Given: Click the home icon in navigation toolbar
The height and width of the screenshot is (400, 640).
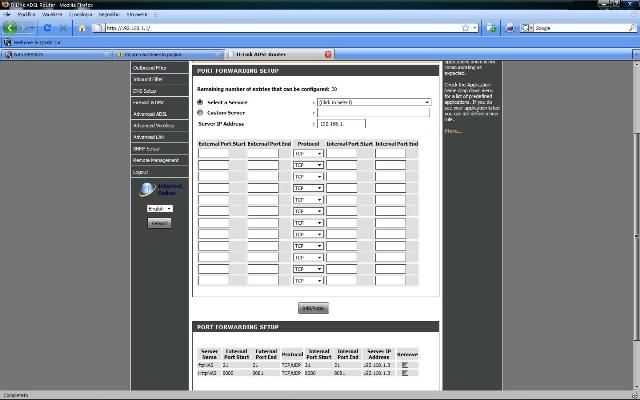Looking at the screenshot, I should [x=83, y=28].
